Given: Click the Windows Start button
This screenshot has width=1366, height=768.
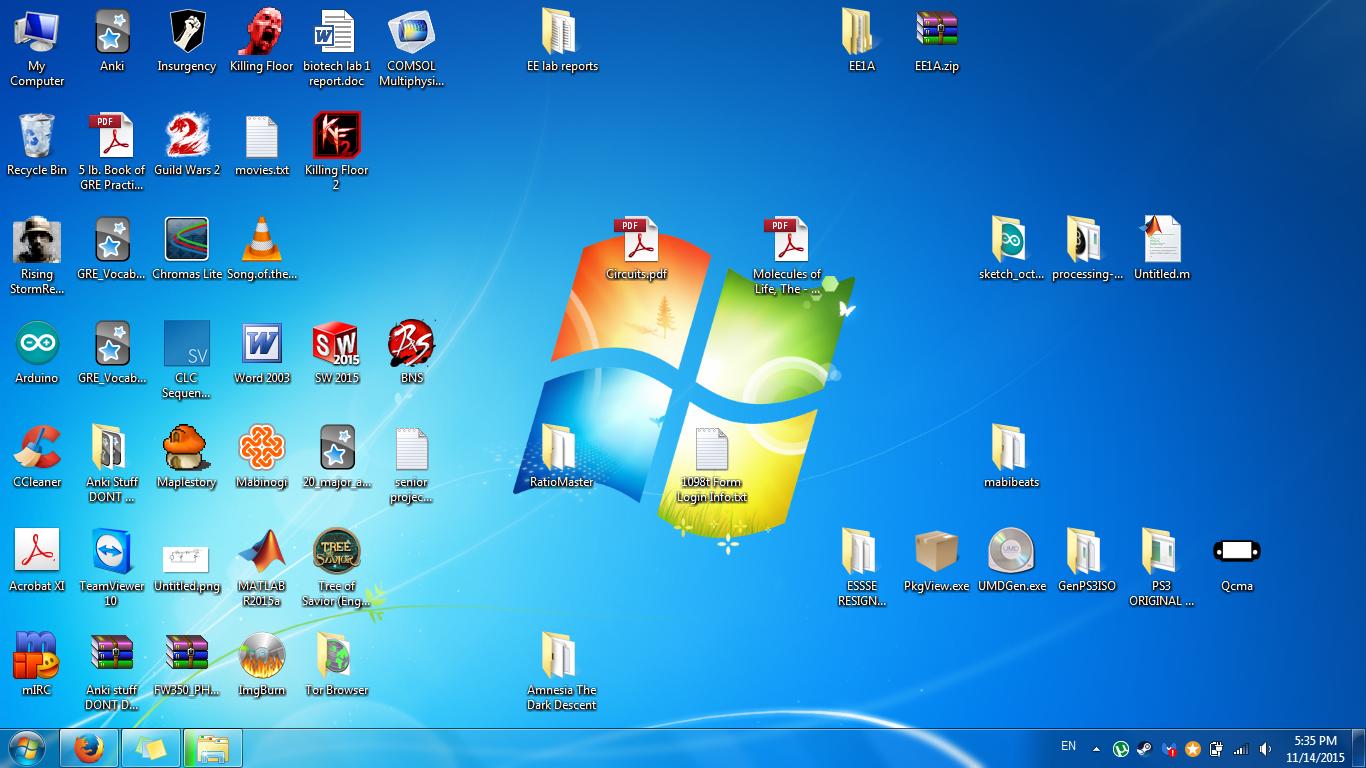Looking at the screenshot, I should (27, 748).
